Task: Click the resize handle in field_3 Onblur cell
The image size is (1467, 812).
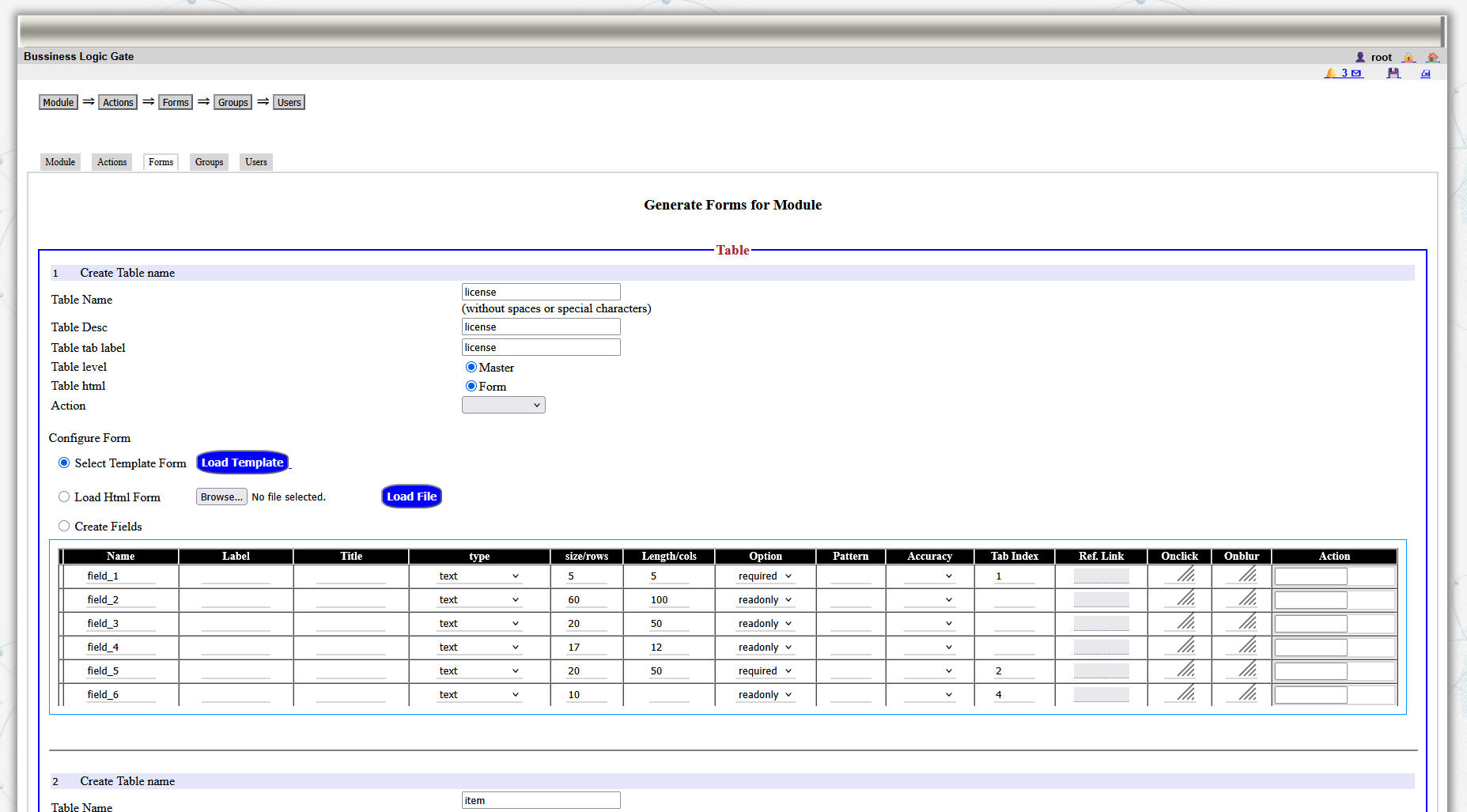Action: [1247, 622]
